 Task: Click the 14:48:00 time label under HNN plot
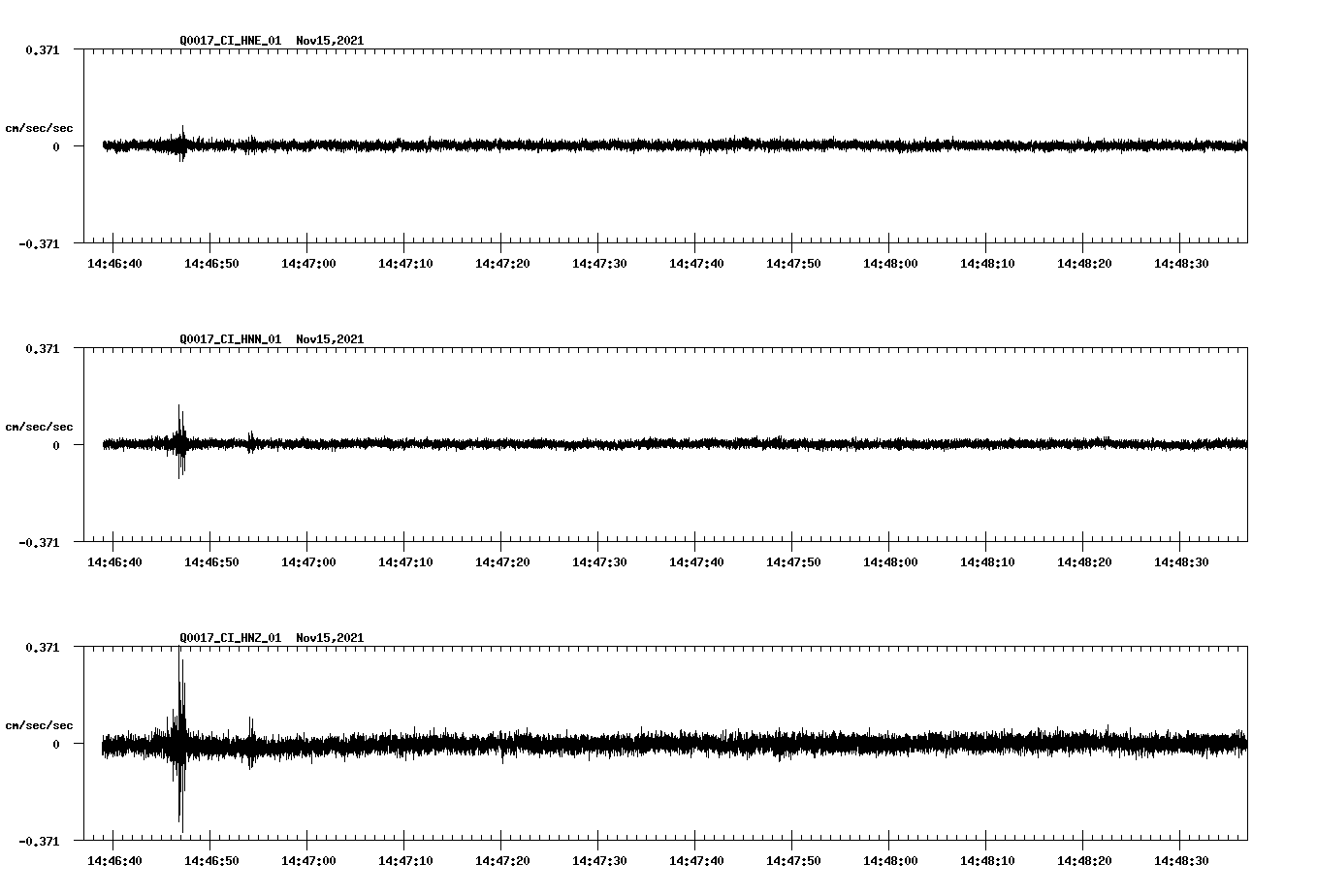(890, 562)
